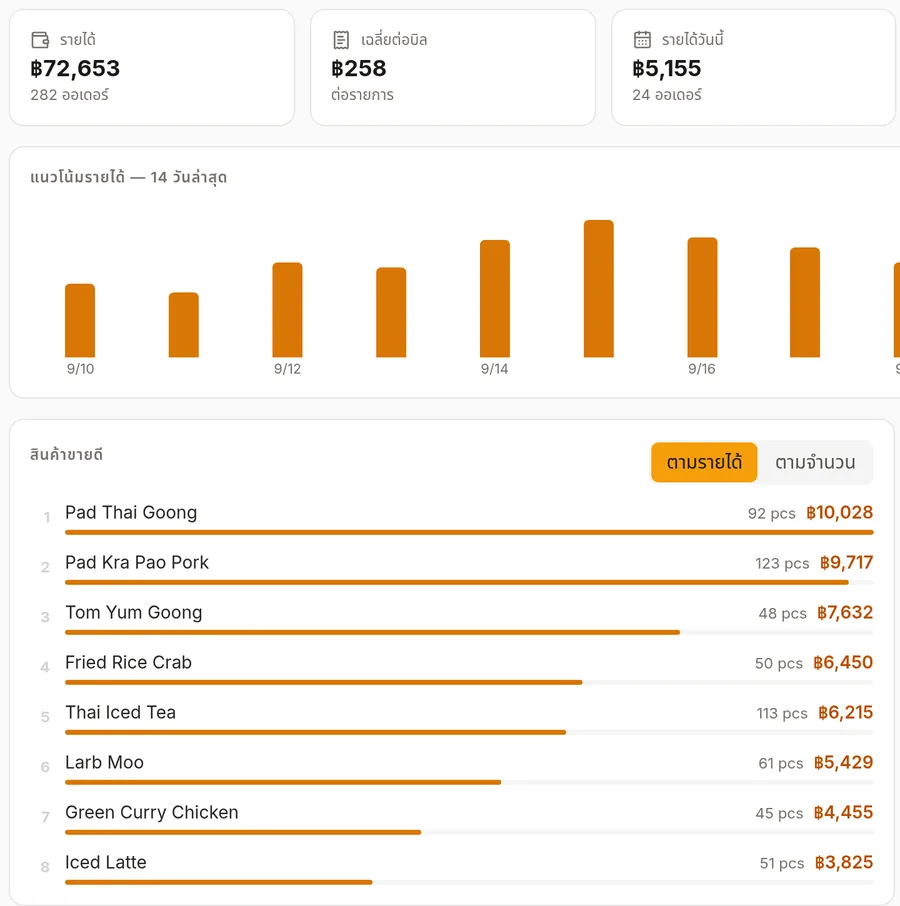Click the ฿258 average per bill value
900x906 pixels.
pos(359,68)
